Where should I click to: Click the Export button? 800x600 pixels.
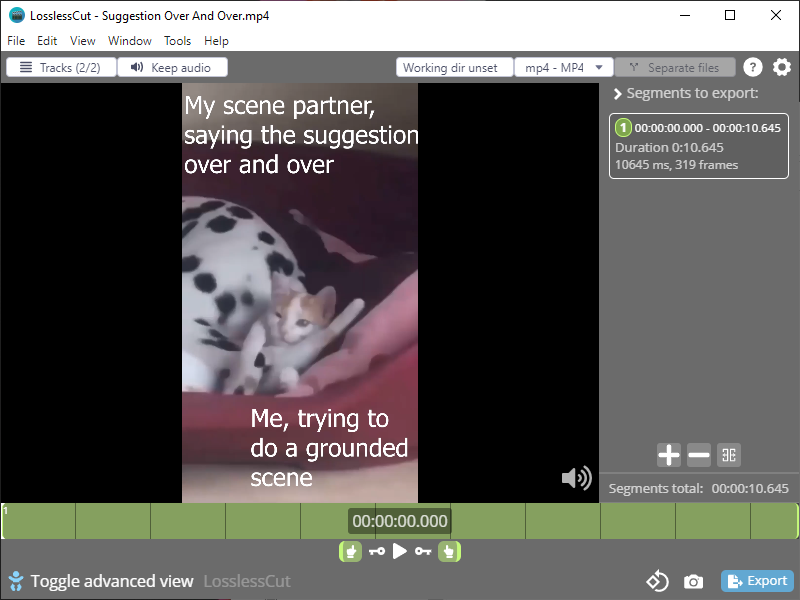point(757,581)
